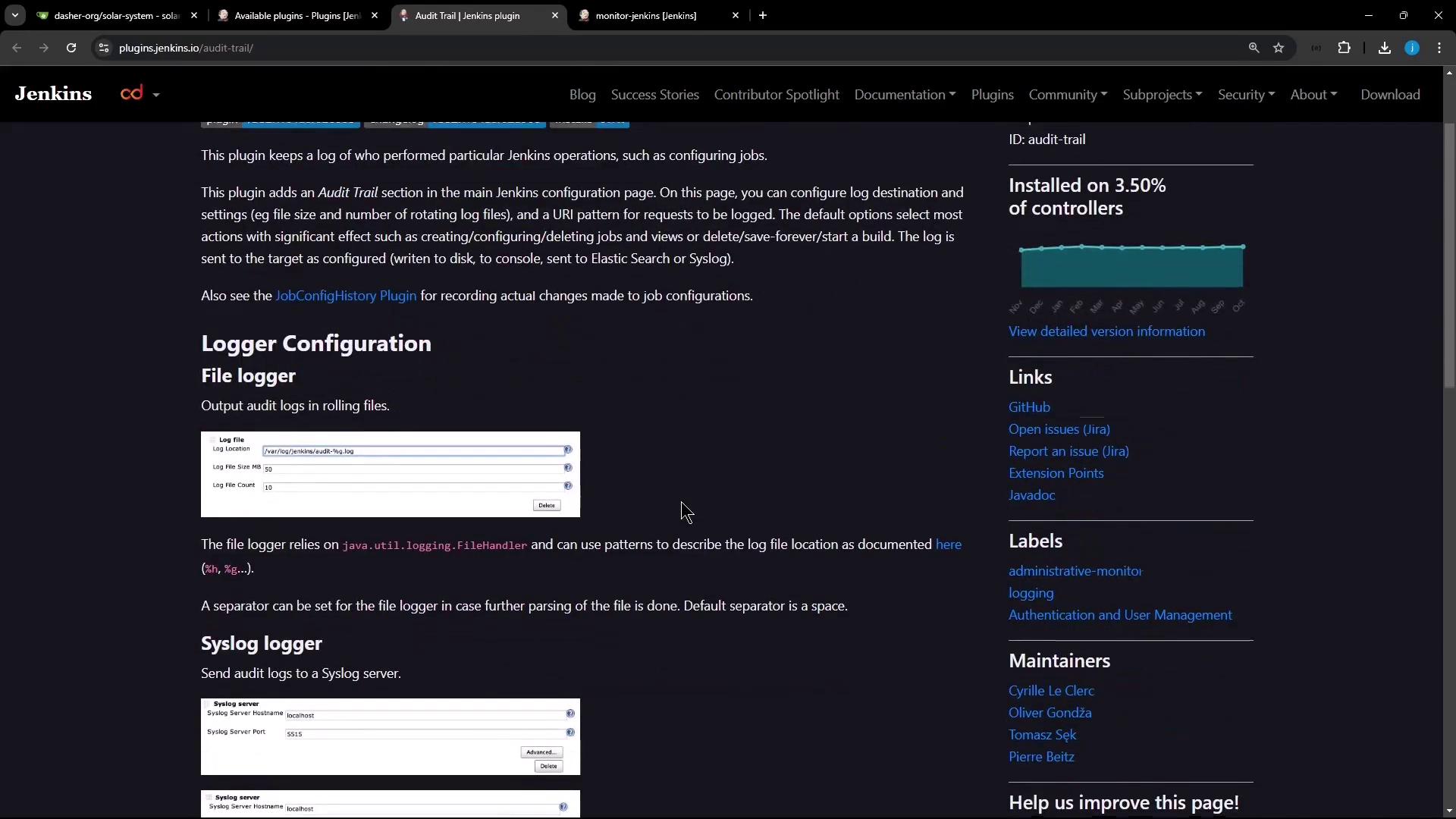Click the CD Foundation logo icon

point(132,93)
